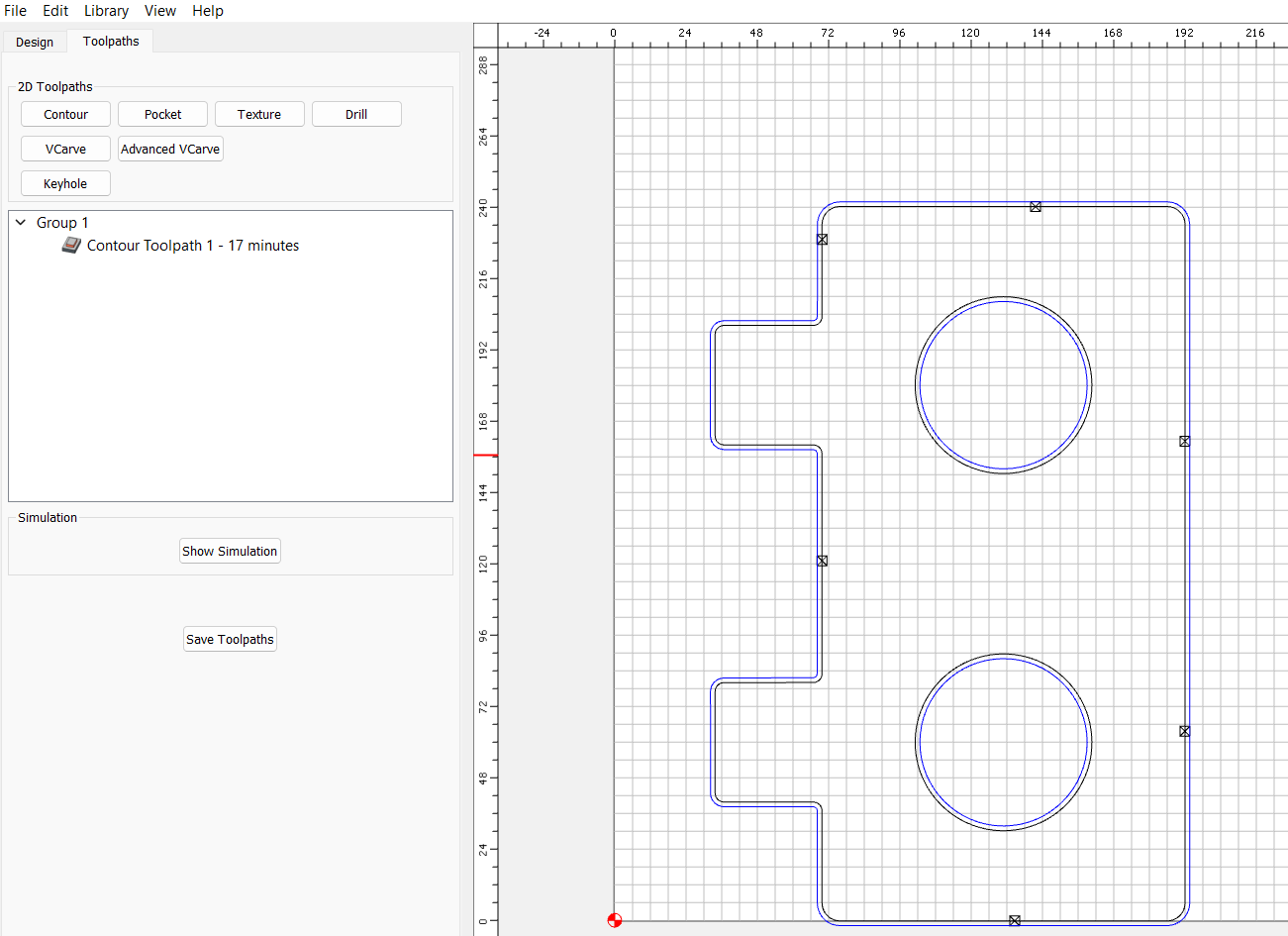Select Contour Toolpath 1 - 17 minutes
This screenshot has width=1288, height=936.
coord(193,246)
